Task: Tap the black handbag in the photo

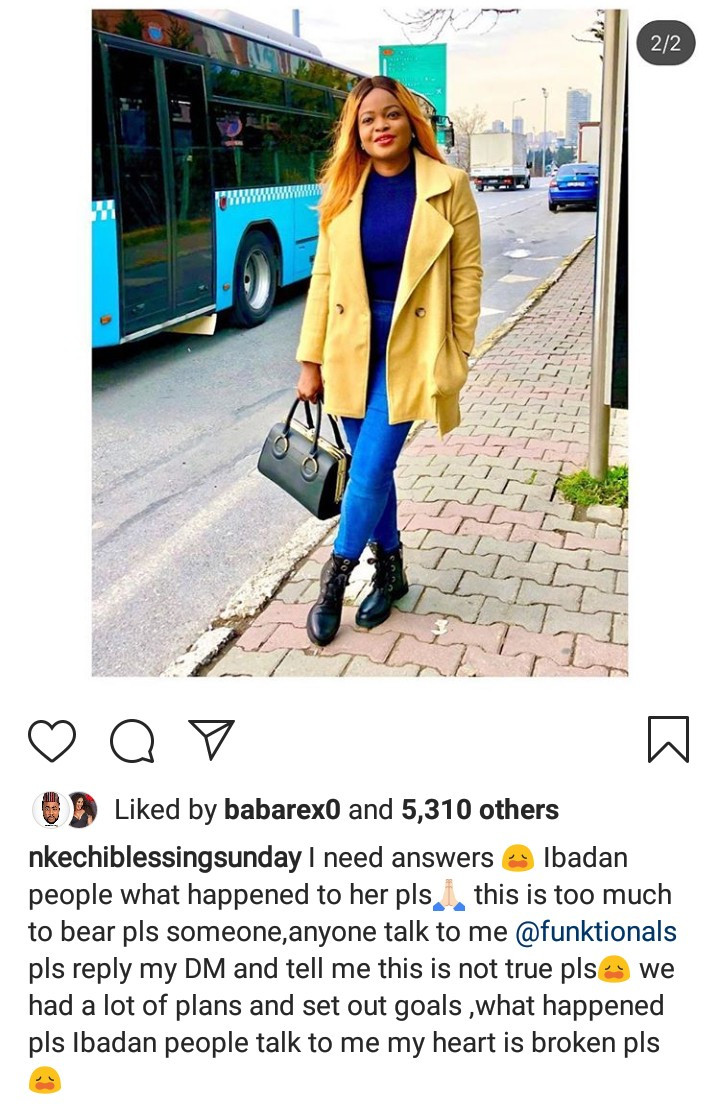Action: [304, 460]
